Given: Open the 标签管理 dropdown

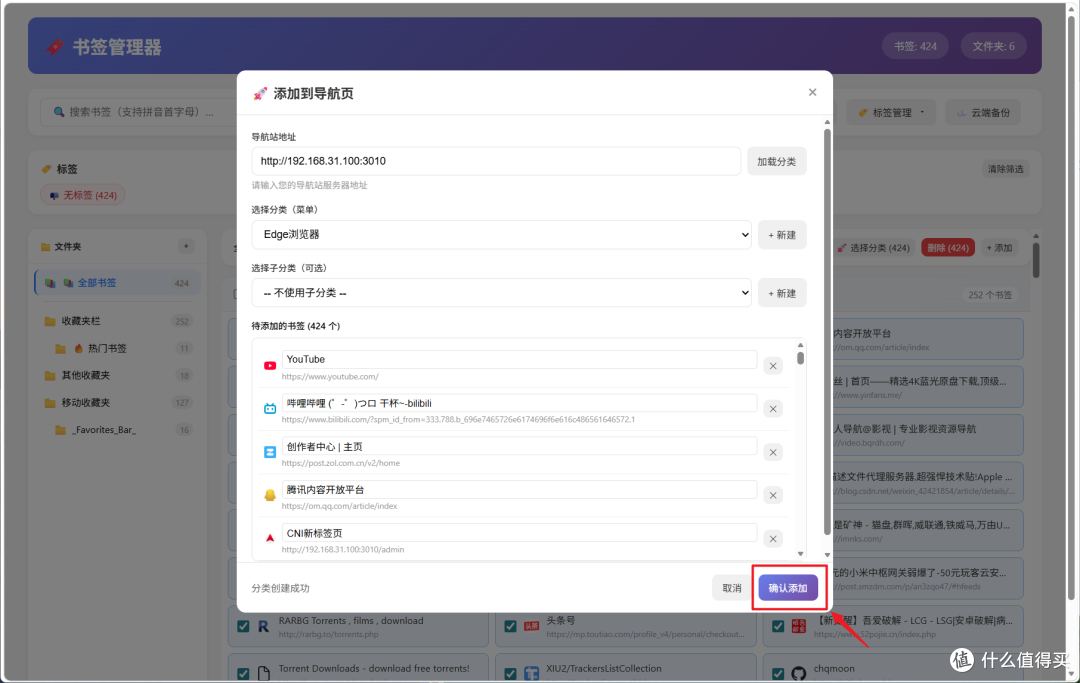Looking at the screenshot, I should pos(891,112).
